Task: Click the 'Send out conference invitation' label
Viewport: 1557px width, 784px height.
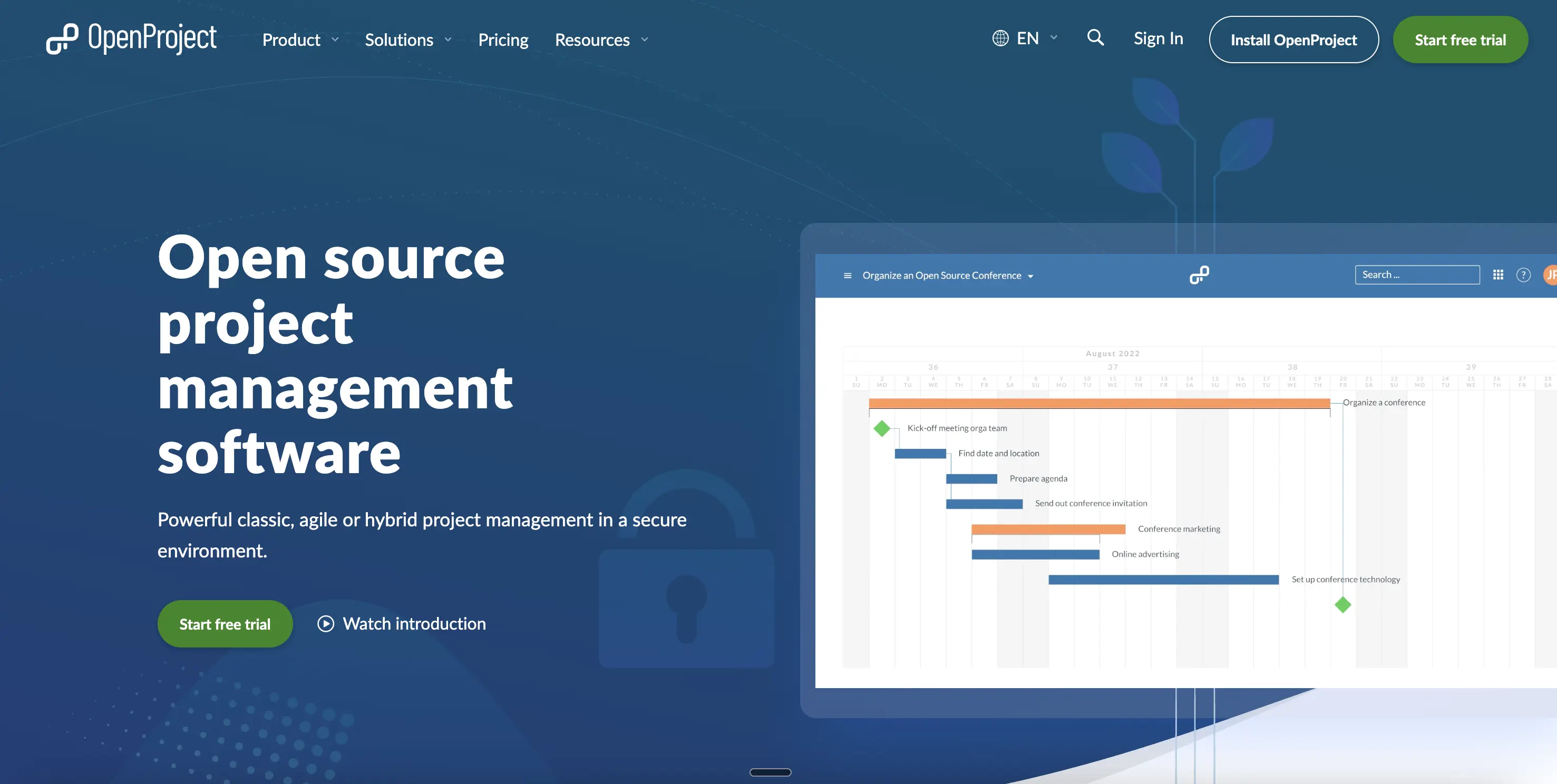Action: [x=1091, y=504]
